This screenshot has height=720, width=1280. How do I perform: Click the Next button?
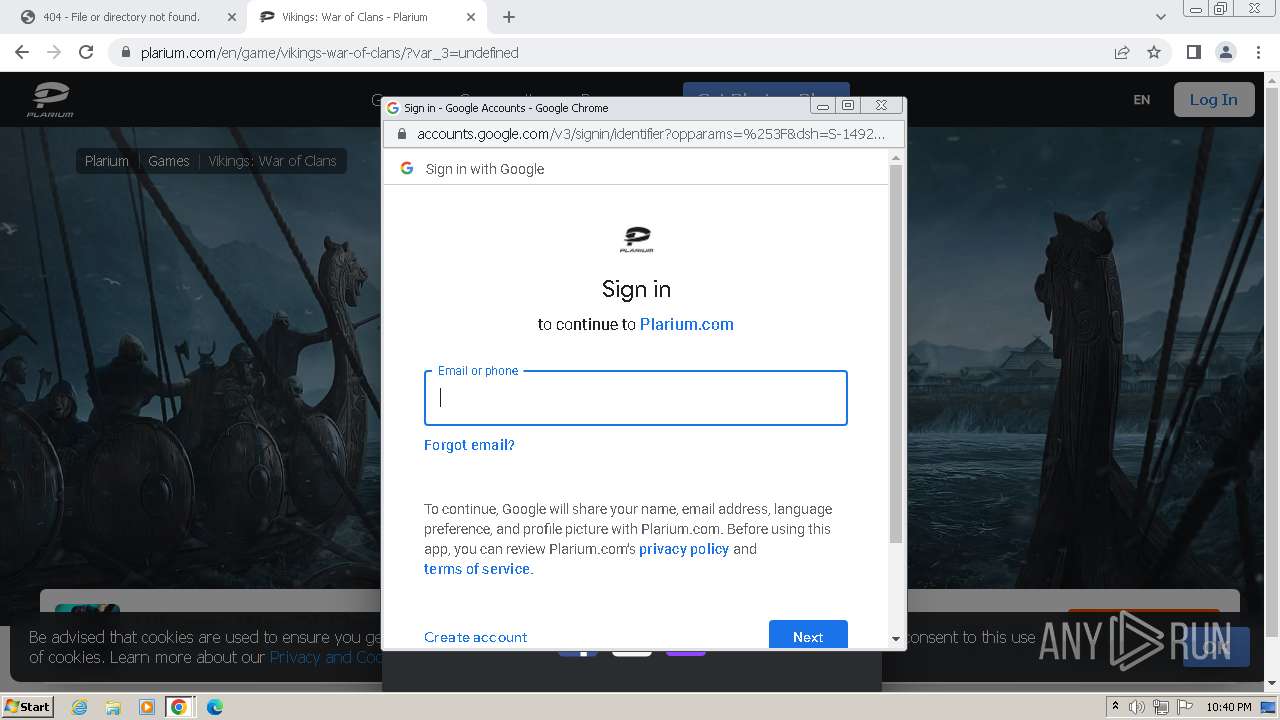808,635
